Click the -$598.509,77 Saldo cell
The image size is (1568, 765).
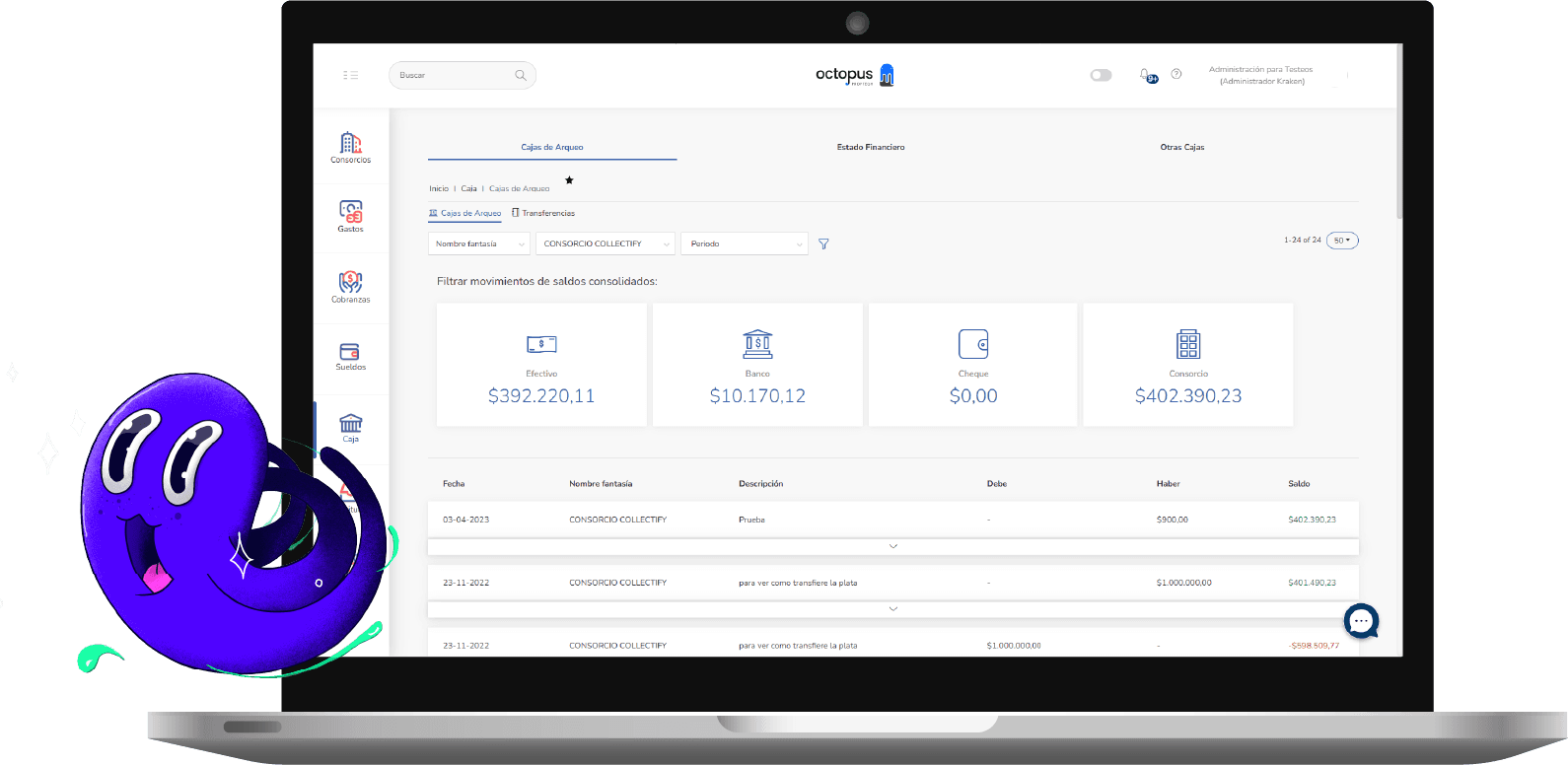[1314, 646]
